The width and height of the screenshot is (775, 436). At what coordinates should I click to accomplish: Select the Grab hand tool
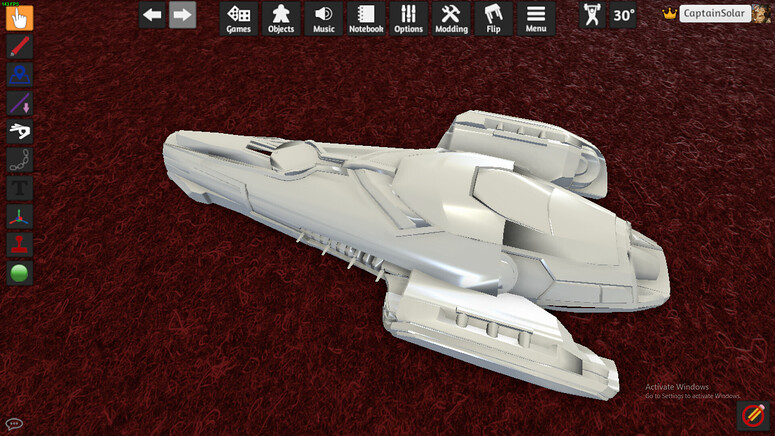[19, 18]
